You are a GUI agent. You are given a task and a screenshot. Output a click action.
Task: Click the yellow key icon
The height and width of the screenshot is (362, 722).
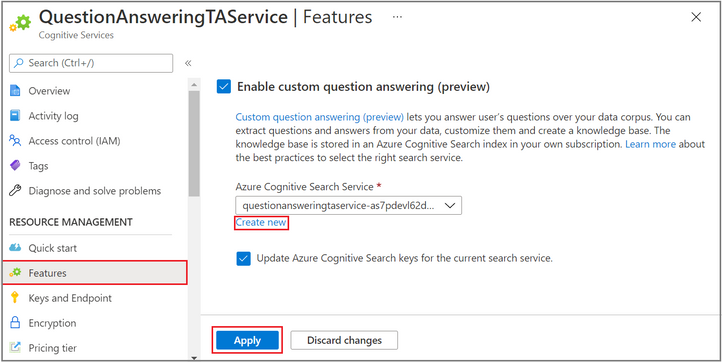[x=15, y=298]
